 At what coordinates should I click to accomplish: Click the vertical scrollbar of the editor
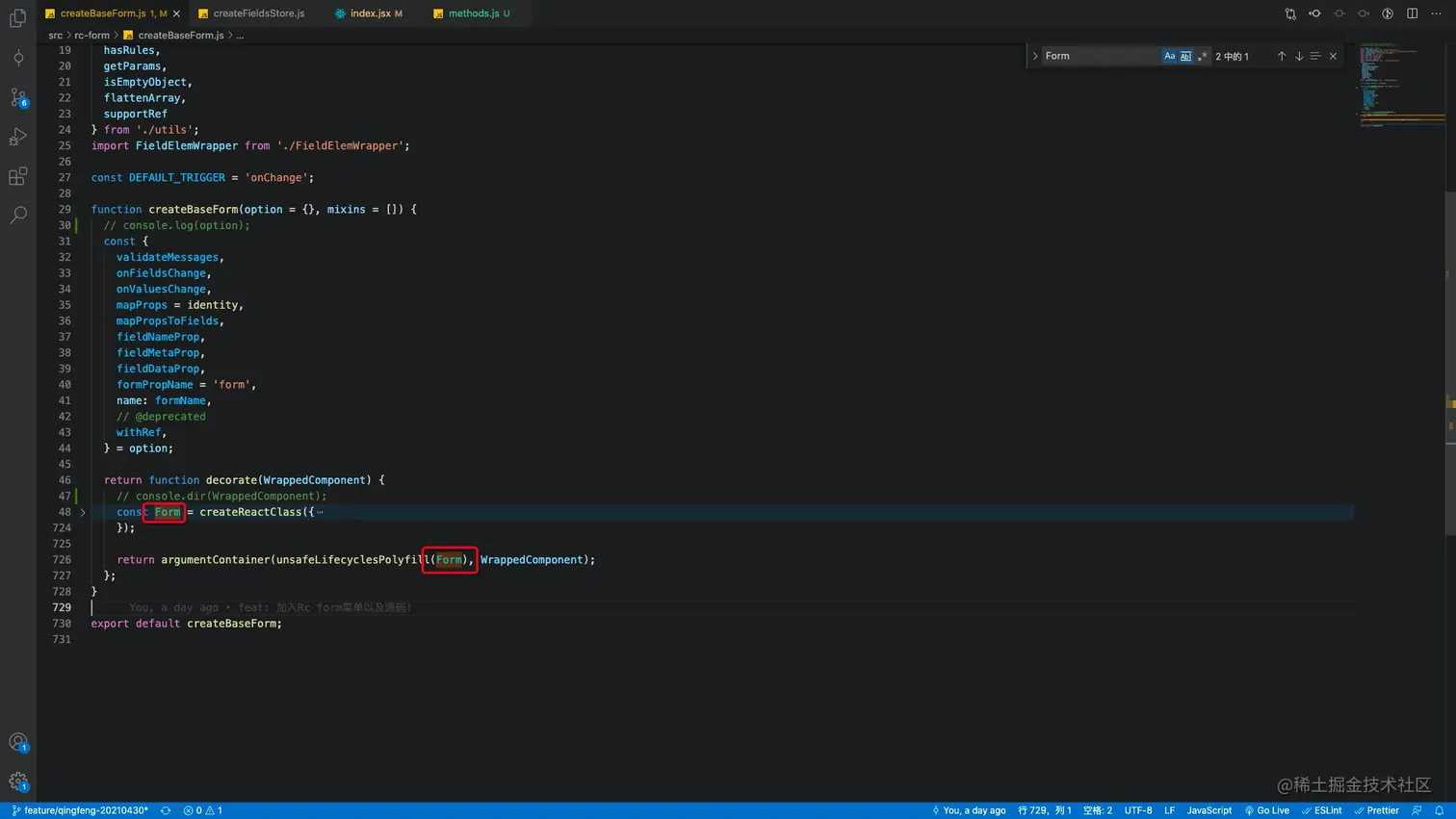(1450, 364)
